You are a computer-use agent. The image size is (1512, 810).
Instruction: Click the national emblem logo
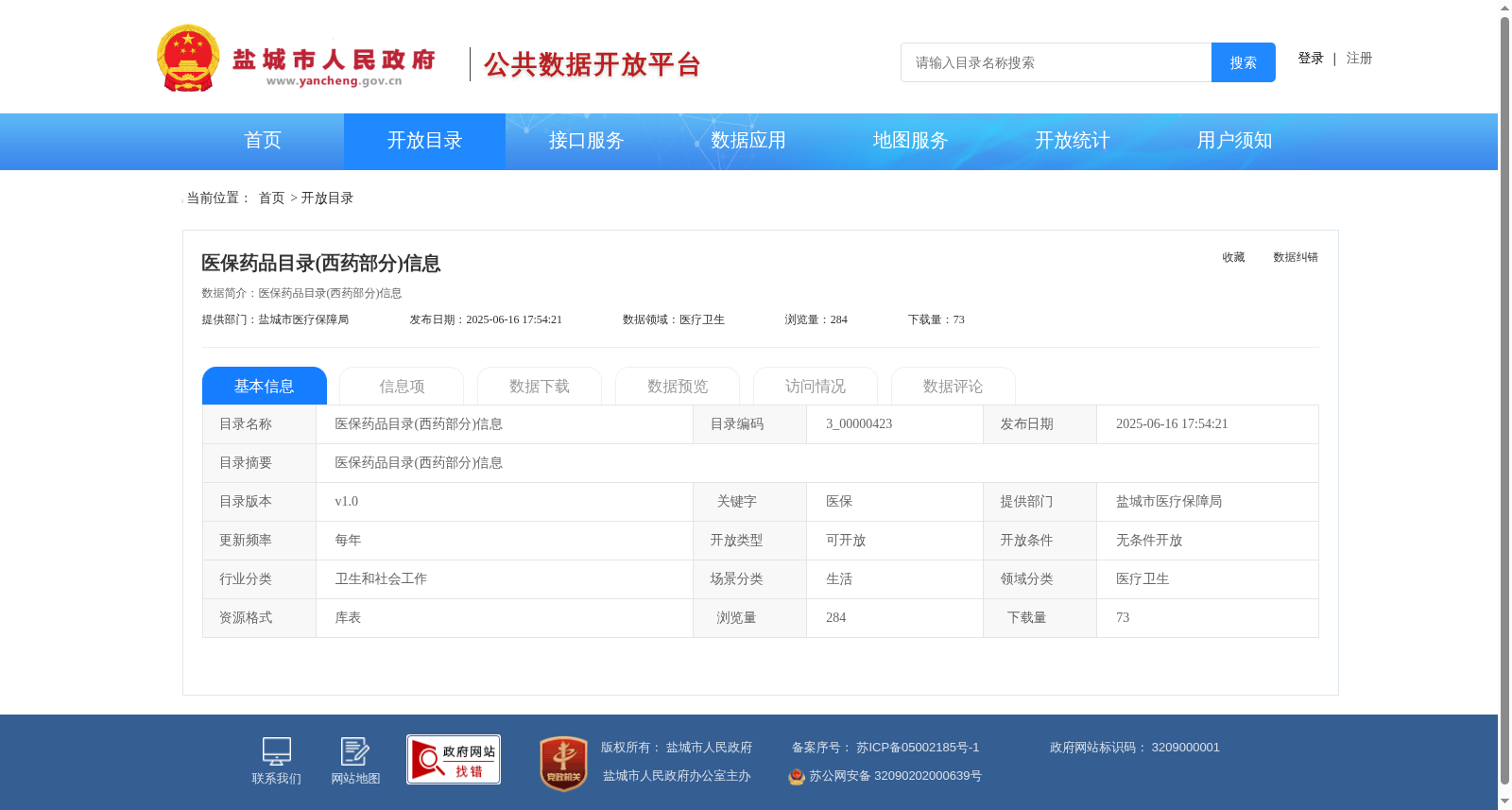[x=188, y=59]
